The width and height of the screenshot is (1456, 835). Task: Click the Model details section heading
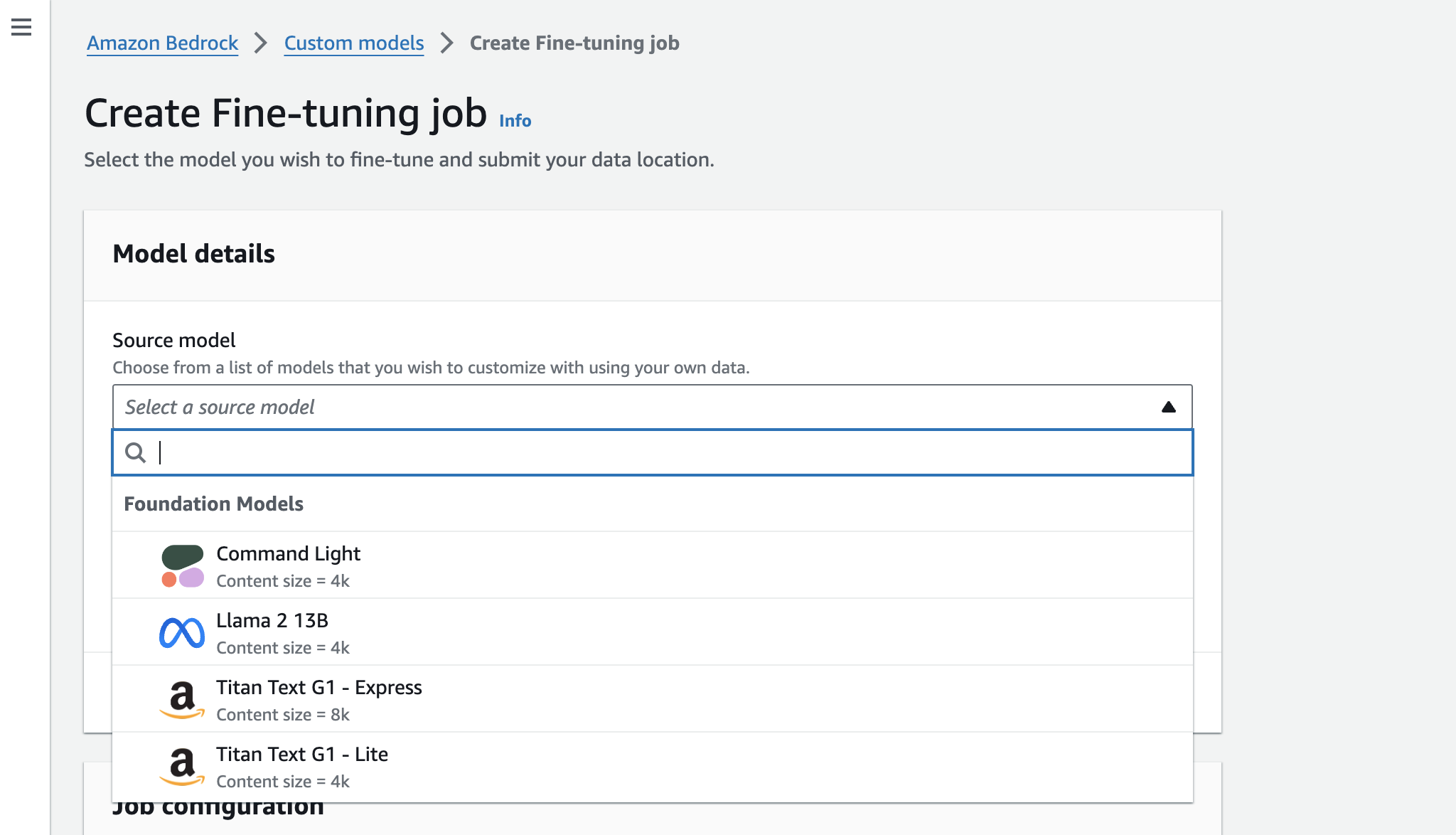pyautogui.click(x=193, y=254)
